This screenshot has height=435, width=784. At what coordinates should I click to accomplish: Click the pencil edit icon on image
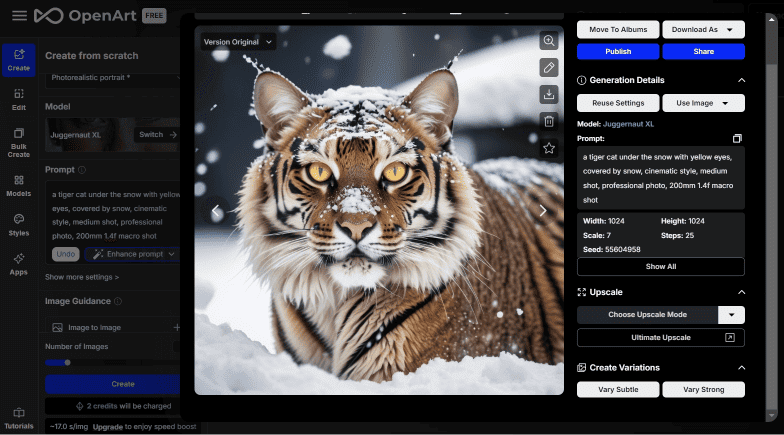[549, 68]
